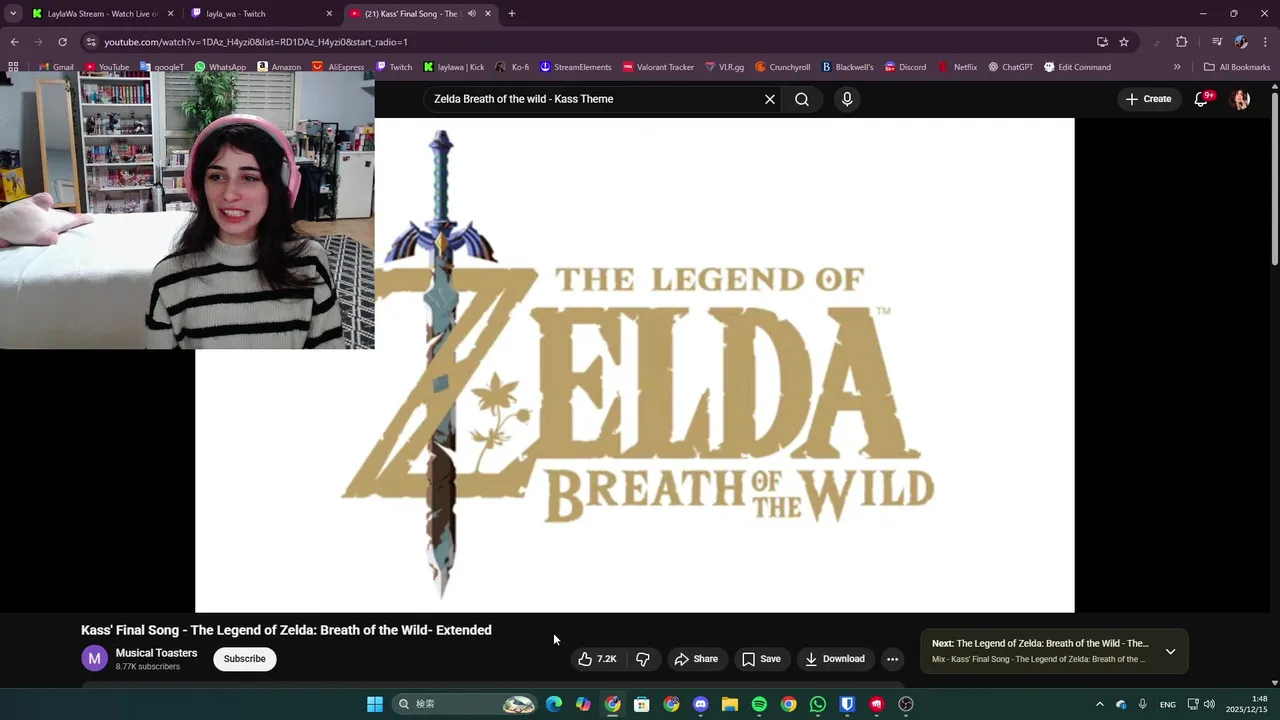Click Windows taskbar search box
Viewport: 1280px width, 720px height.
466,704
